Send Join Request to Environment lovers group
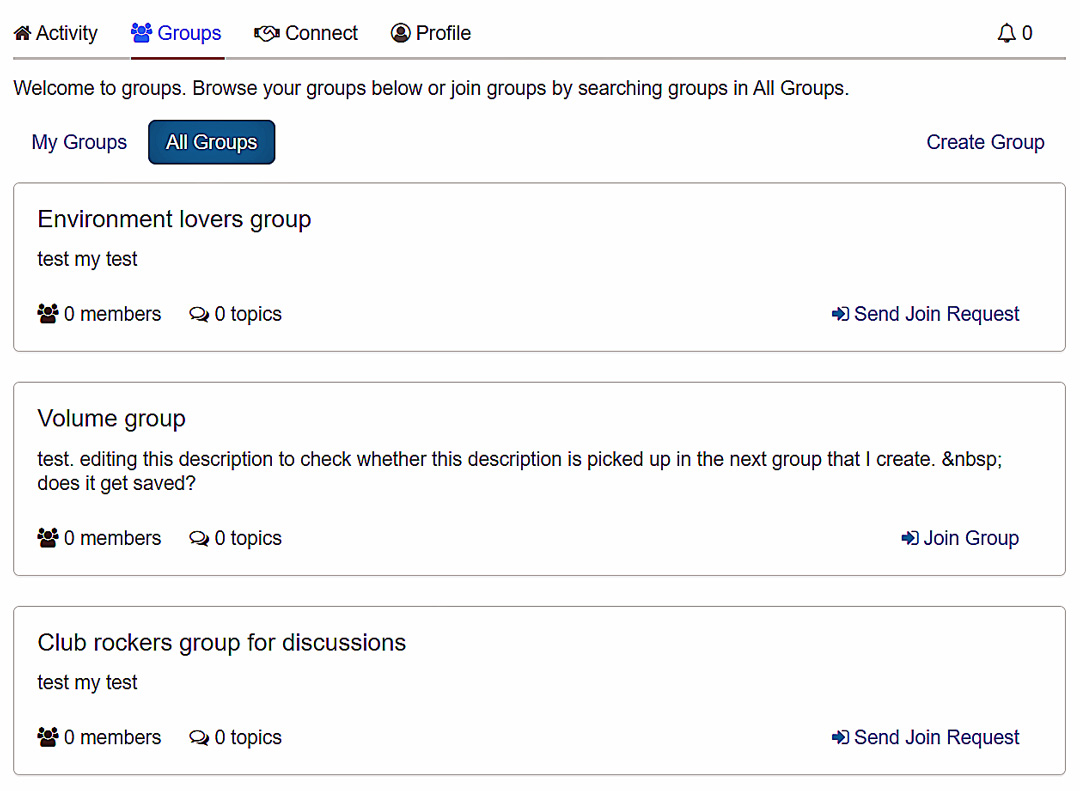 936,314
